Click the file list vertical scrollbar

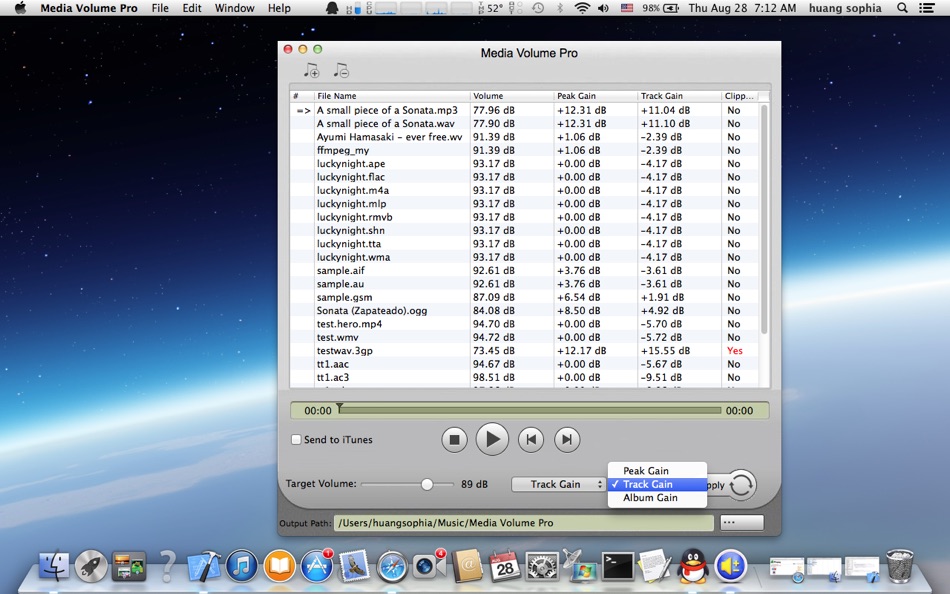point(764,219)
